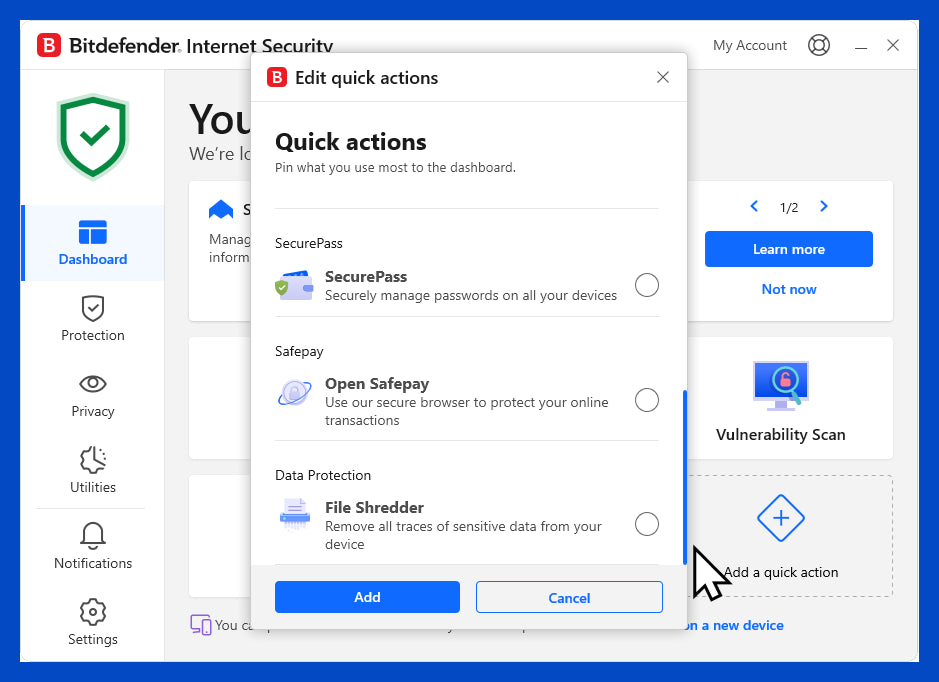This screenshot has height=682, width=939.
Task: Go to the Protection section
Action: [x=93, y=319]
